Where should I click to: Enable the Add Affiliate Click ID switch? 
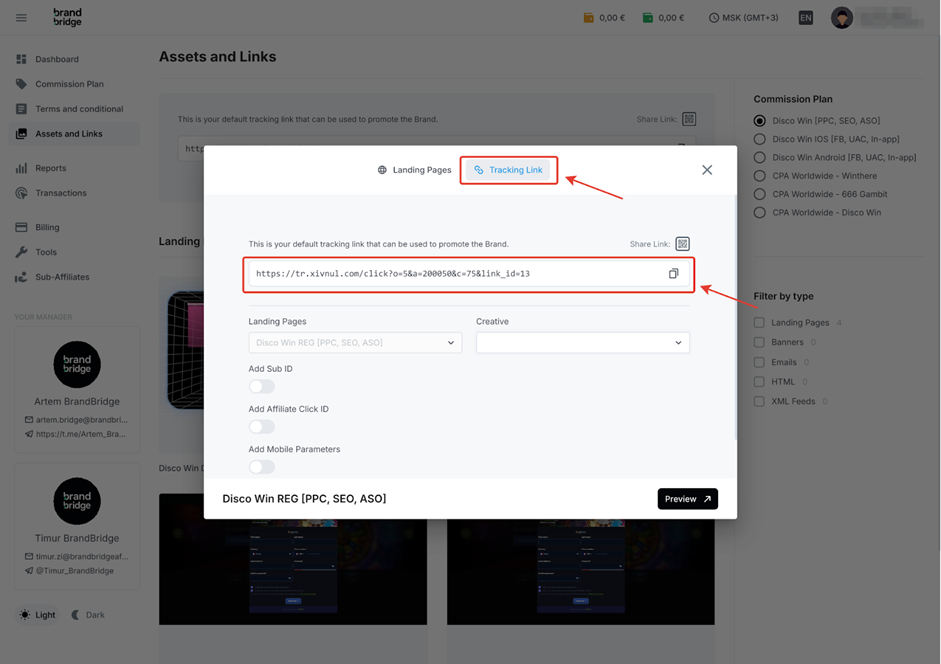point(262,427)
